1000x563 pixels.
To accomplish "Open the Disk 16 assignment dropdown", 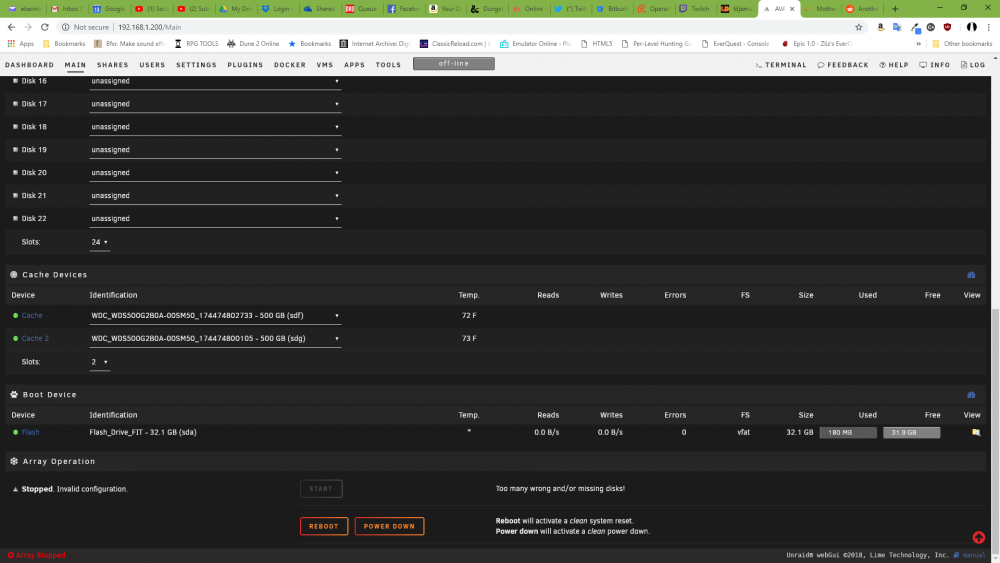I will click(x=216, y=81).
